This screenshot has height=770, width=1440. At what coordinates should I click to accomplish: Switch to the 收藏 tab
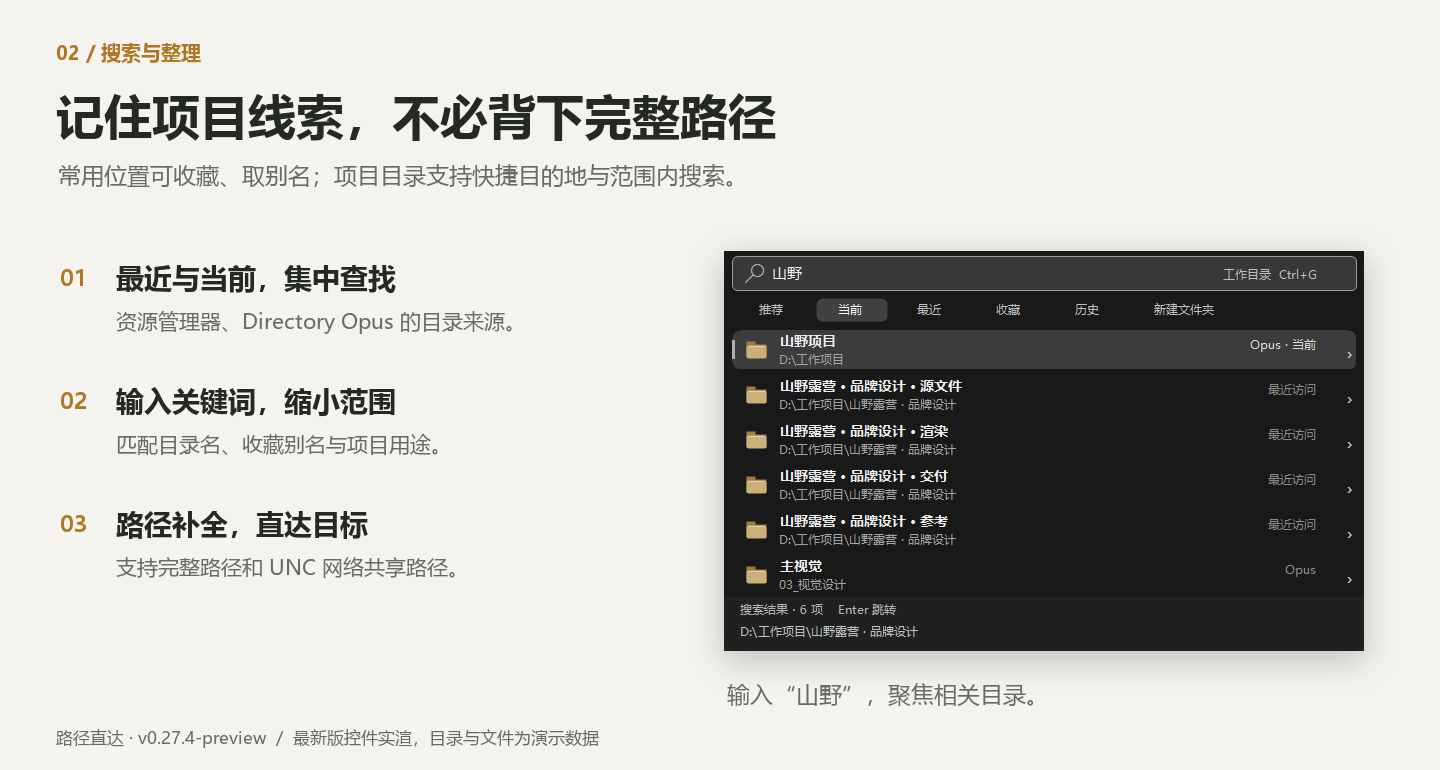1008,310
